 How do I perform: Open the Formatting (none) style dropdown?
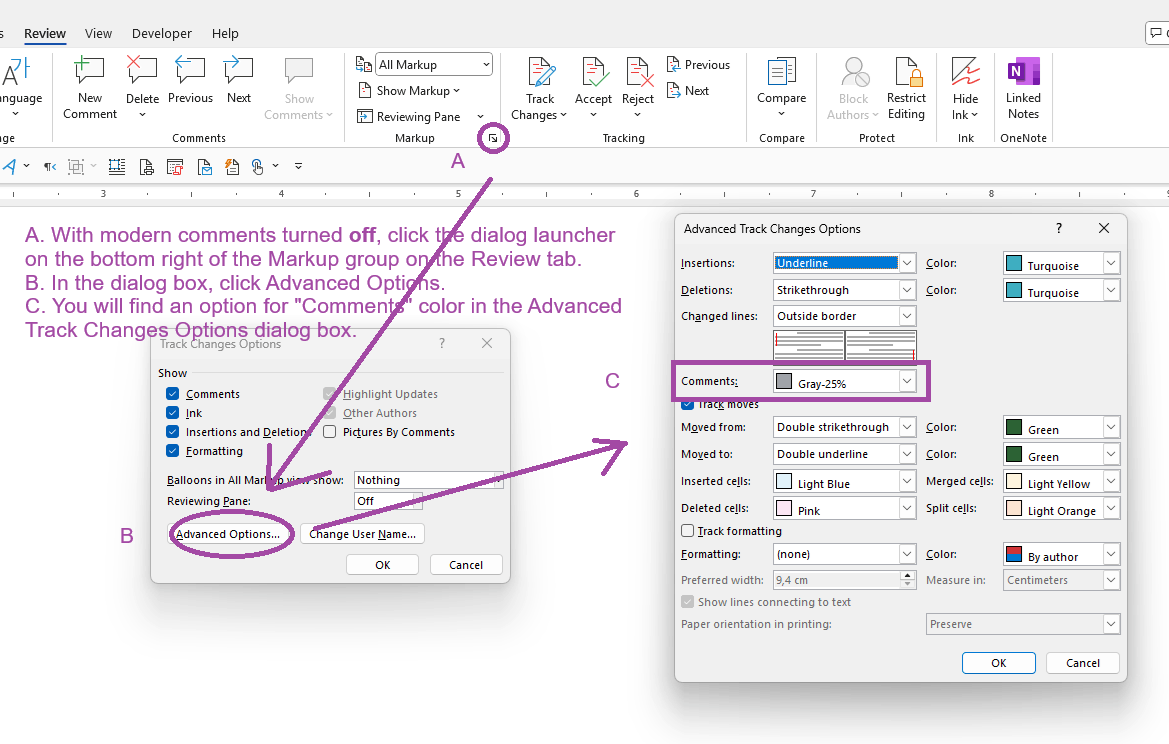844,554
